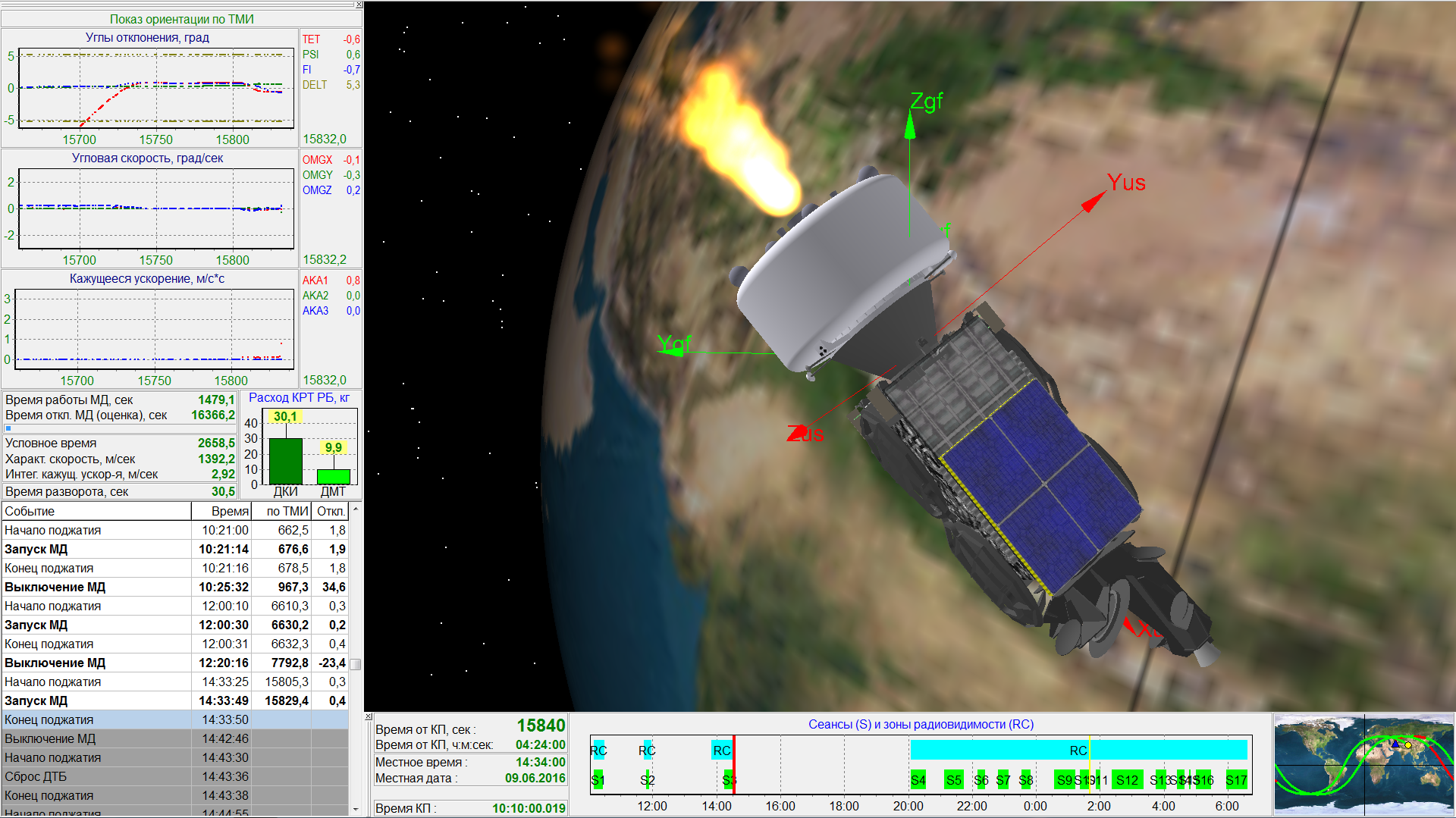Click the long cyan RC visibility zone
The width and height of the screenshot is (1456, 818).
pos(1078,750)
